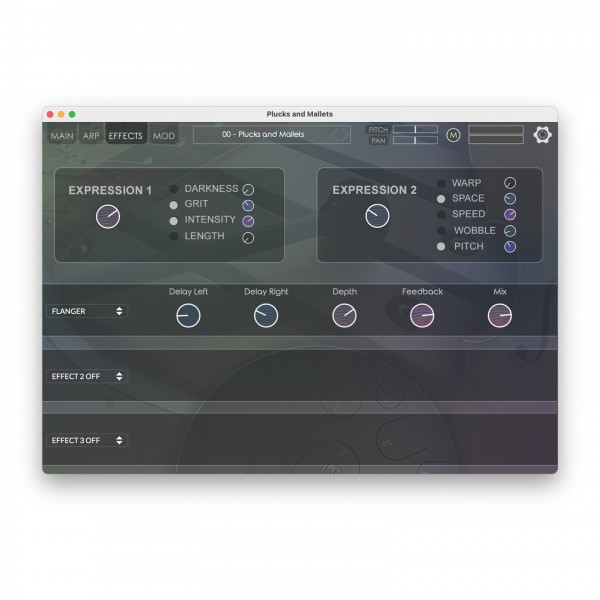Image resolution: width=600 pixels, height=600 pixels.
Task: Minimize the Plucks and Mallets window
Action: [61, 114]
